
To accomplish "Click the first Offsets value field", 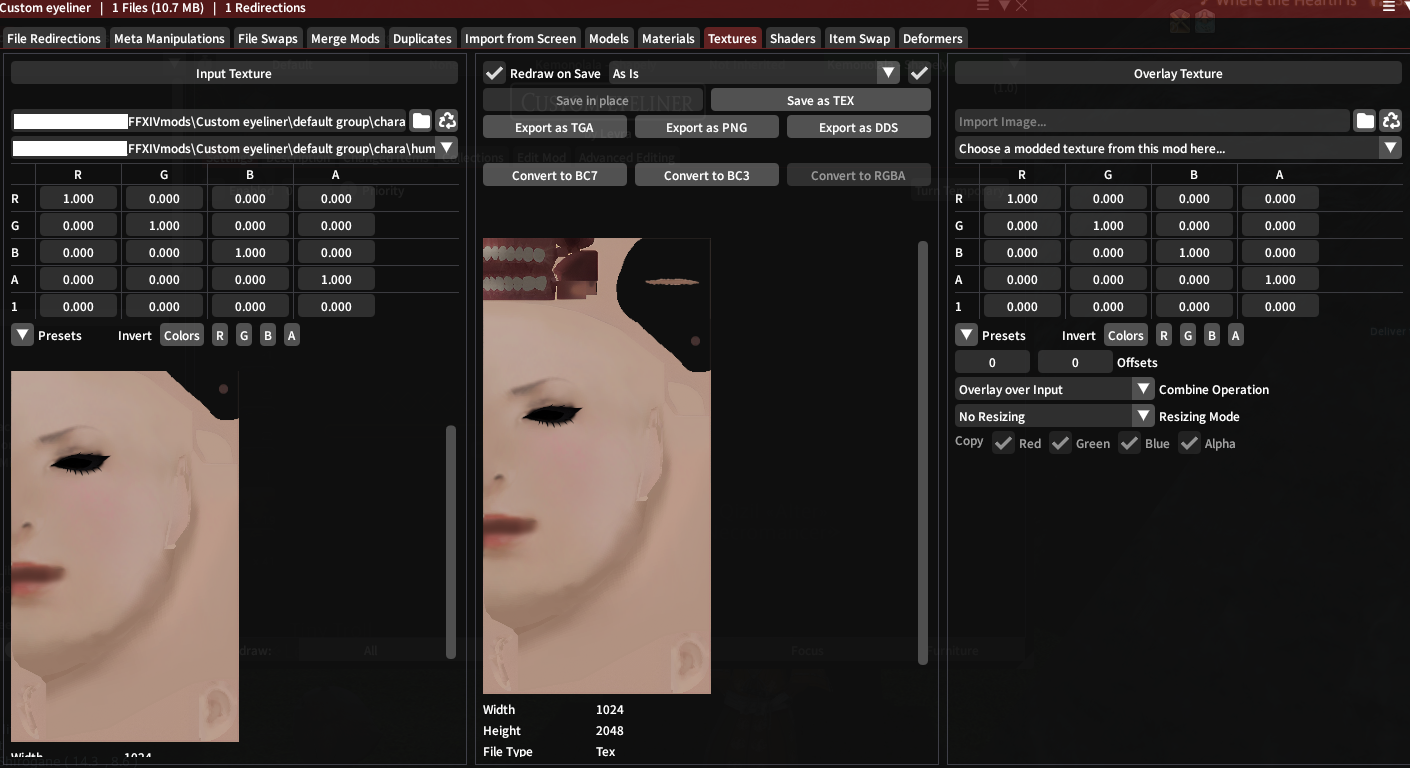I will pos(992,362).
